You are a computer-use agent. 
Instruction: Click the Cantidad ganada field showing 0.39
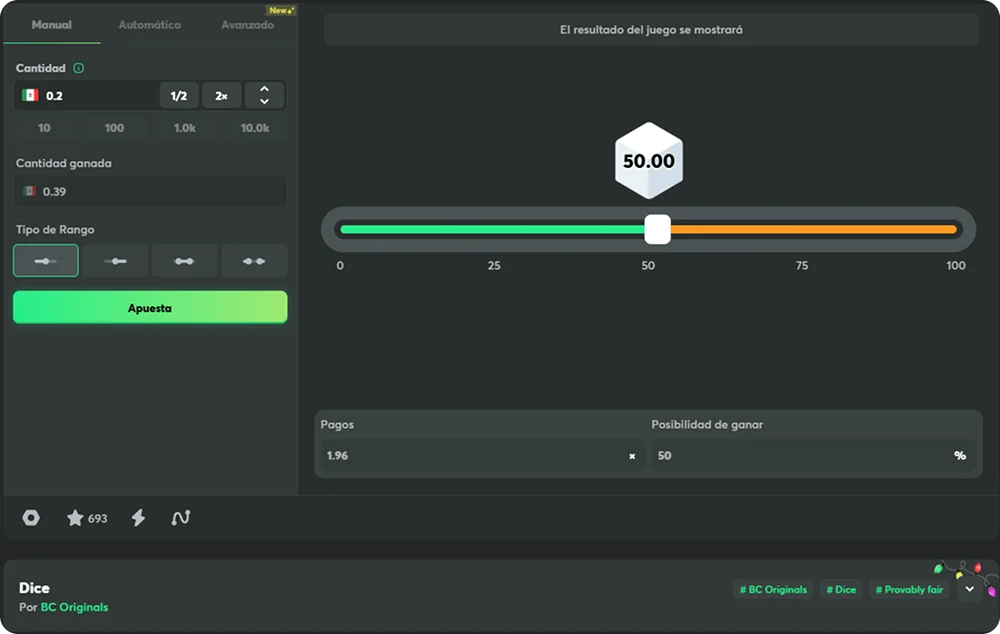click(x=150, y=191)
